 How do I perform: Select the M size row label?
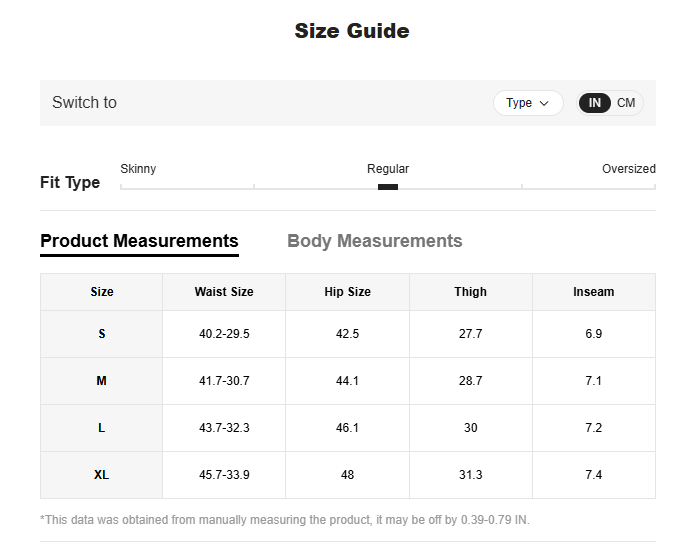(102, 381)
